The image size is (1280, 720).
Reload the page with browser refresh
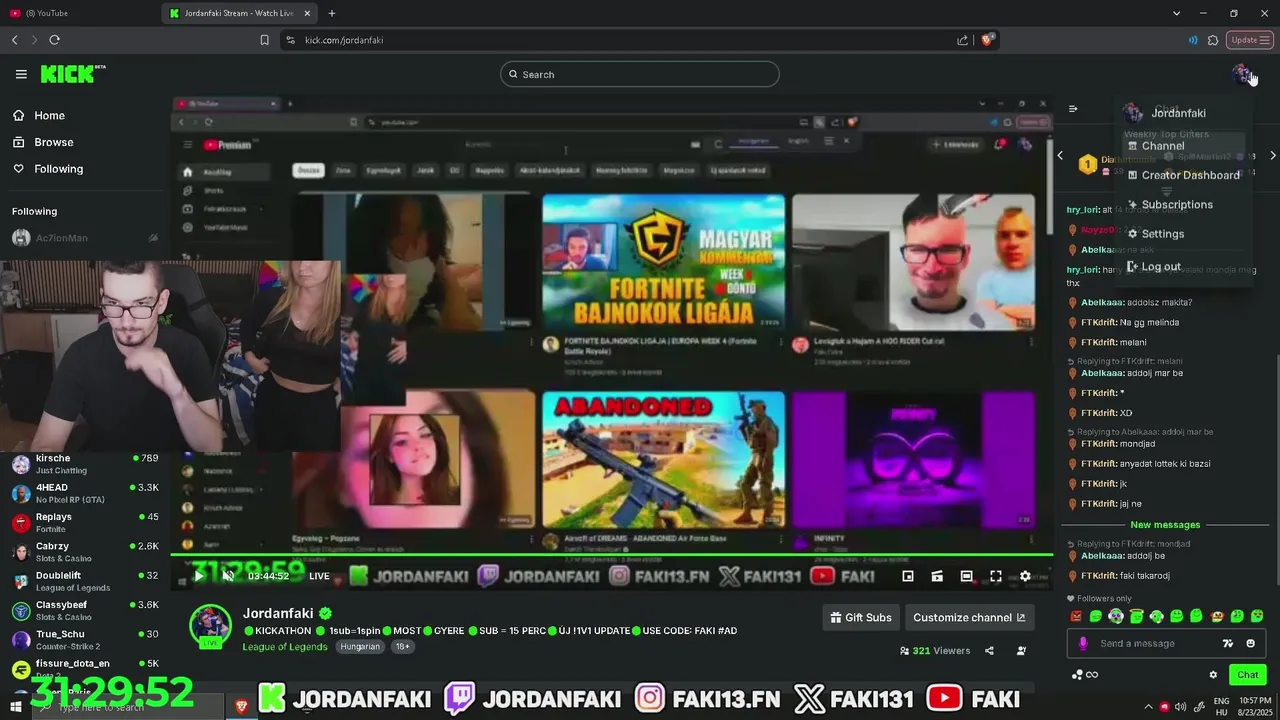pos(54,40)
